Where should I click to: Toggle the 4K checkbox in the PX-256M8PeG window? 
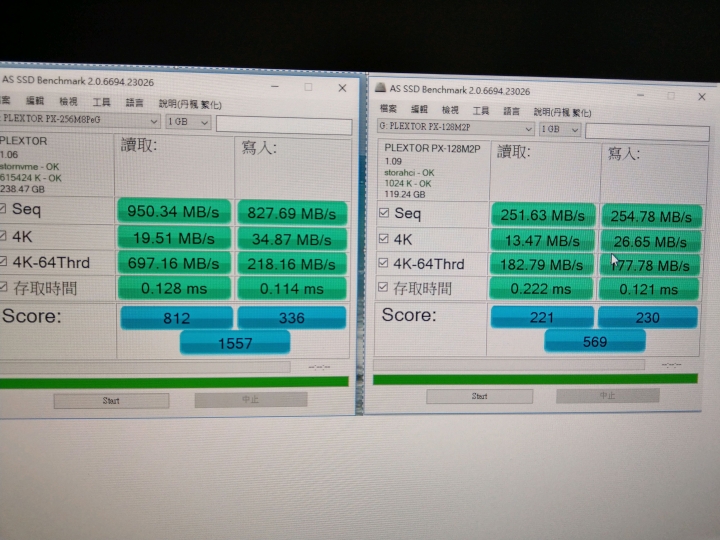point(3,236)
